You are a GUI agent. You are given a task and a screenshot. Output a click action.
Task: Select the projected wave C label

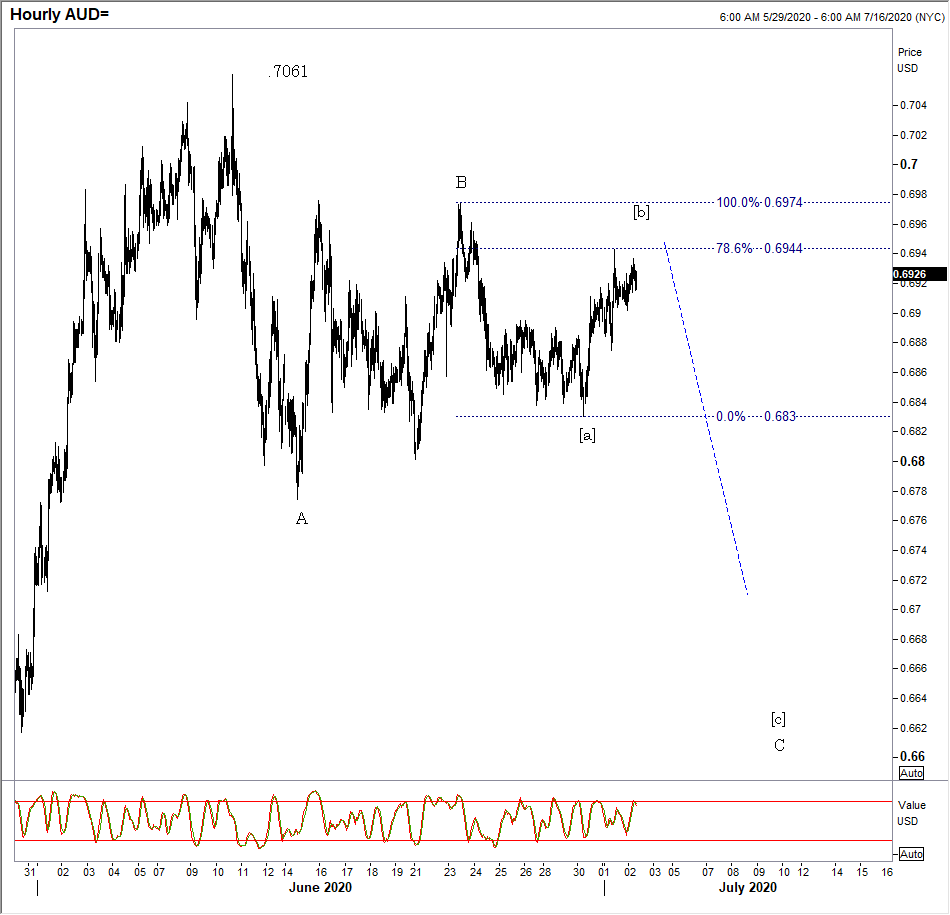pyautogui.click(x=779, y=745)
